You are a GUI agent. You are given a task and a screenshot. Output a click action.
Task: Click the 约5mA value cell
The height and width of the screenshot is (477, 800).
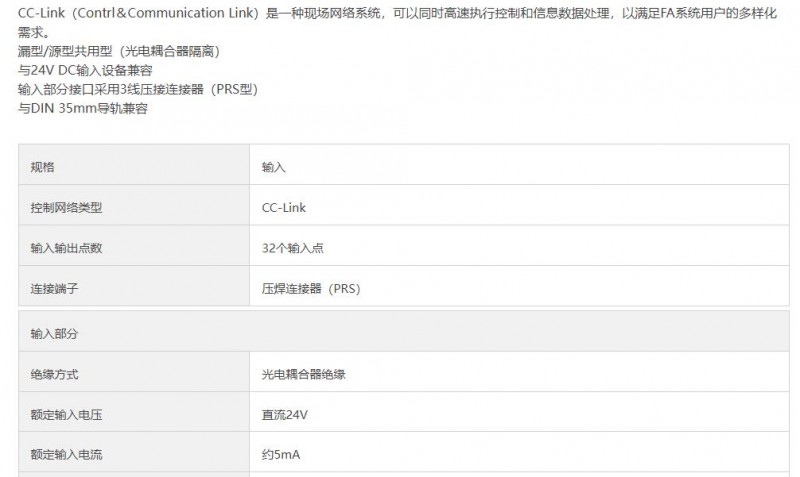519,452
